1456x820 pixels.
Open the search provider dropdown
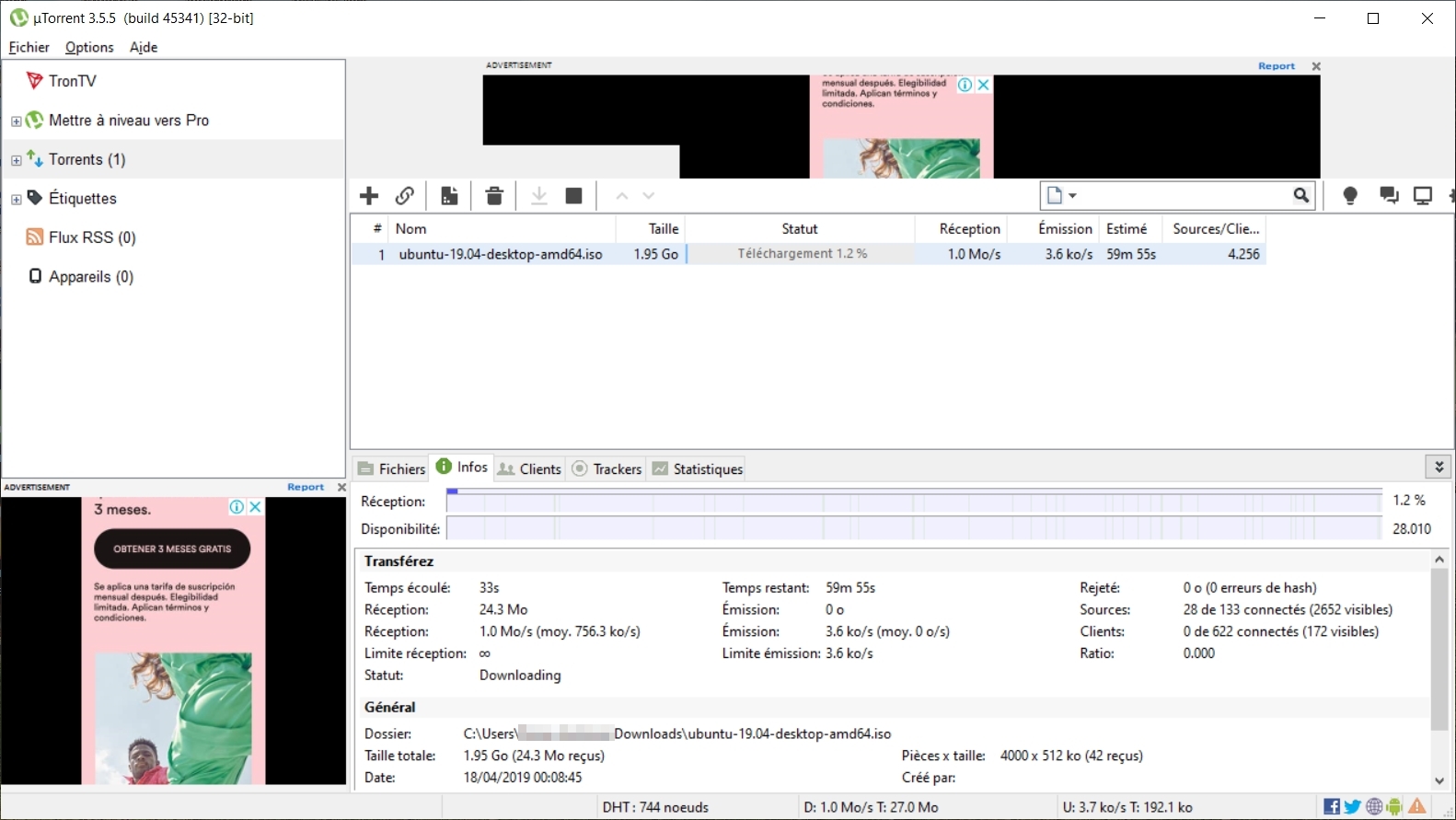pos(1061,195)
